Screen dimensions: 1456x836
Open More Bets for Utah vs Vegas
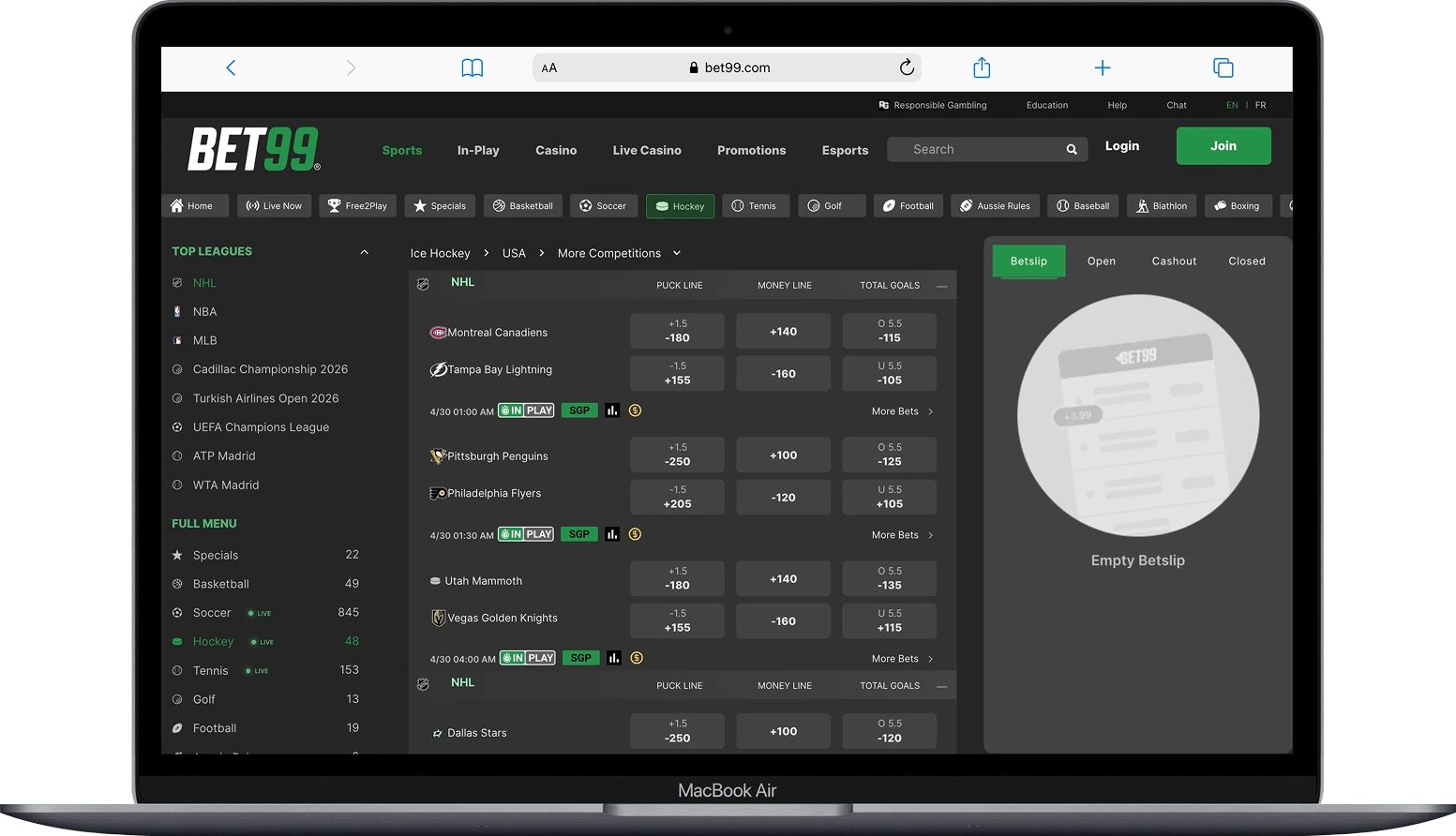pos(902,659)
